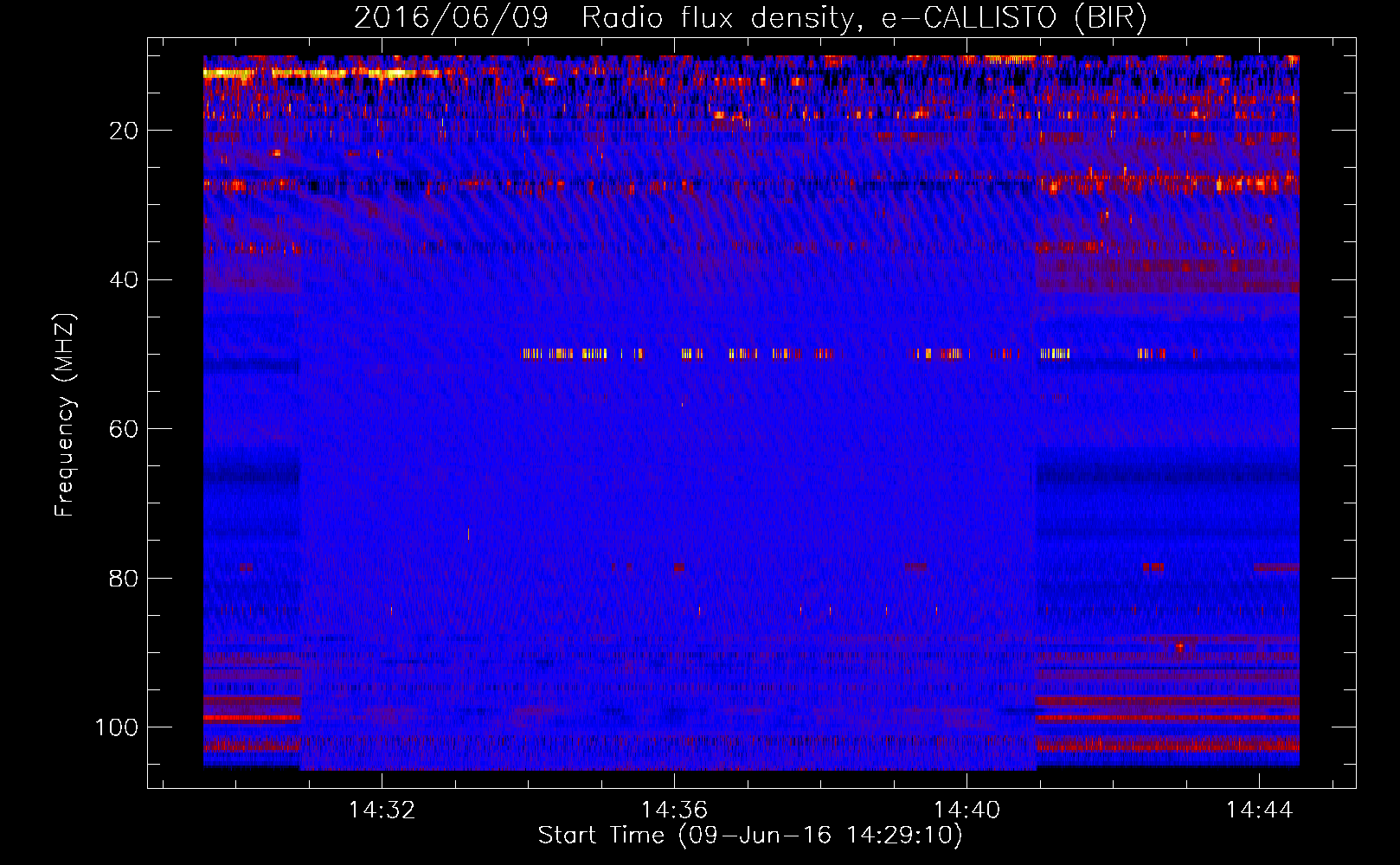
Task: Click the 'Frequency (MHZ)' y-axis label
Action: pyautogui.click(x=65, y=415)
